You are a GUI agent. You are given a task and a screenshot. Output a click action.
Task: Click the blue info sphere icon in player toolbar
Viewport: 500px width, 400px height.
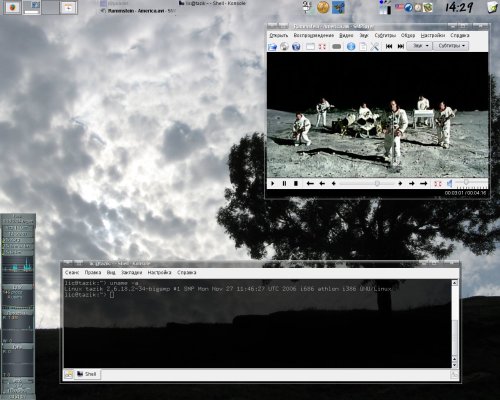(x=351, y=46)
